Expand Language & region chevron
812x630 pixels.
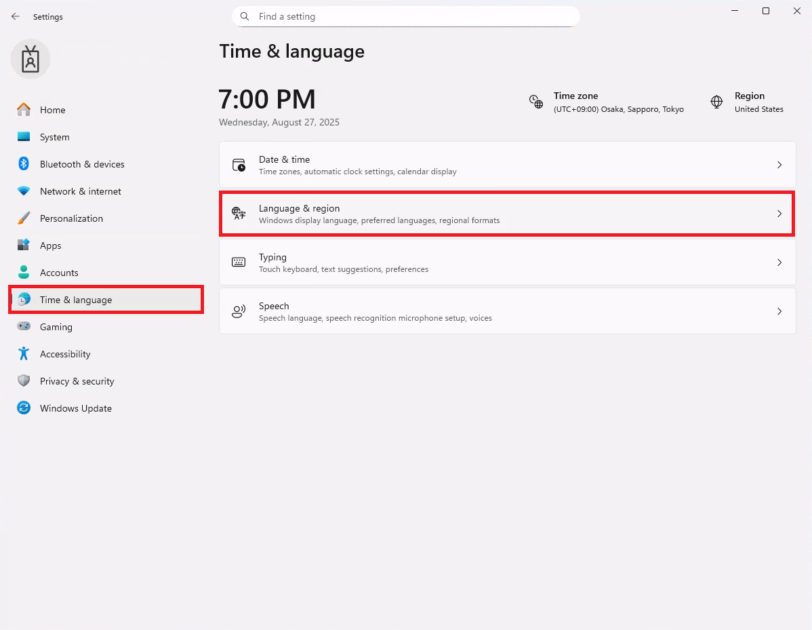779,214
